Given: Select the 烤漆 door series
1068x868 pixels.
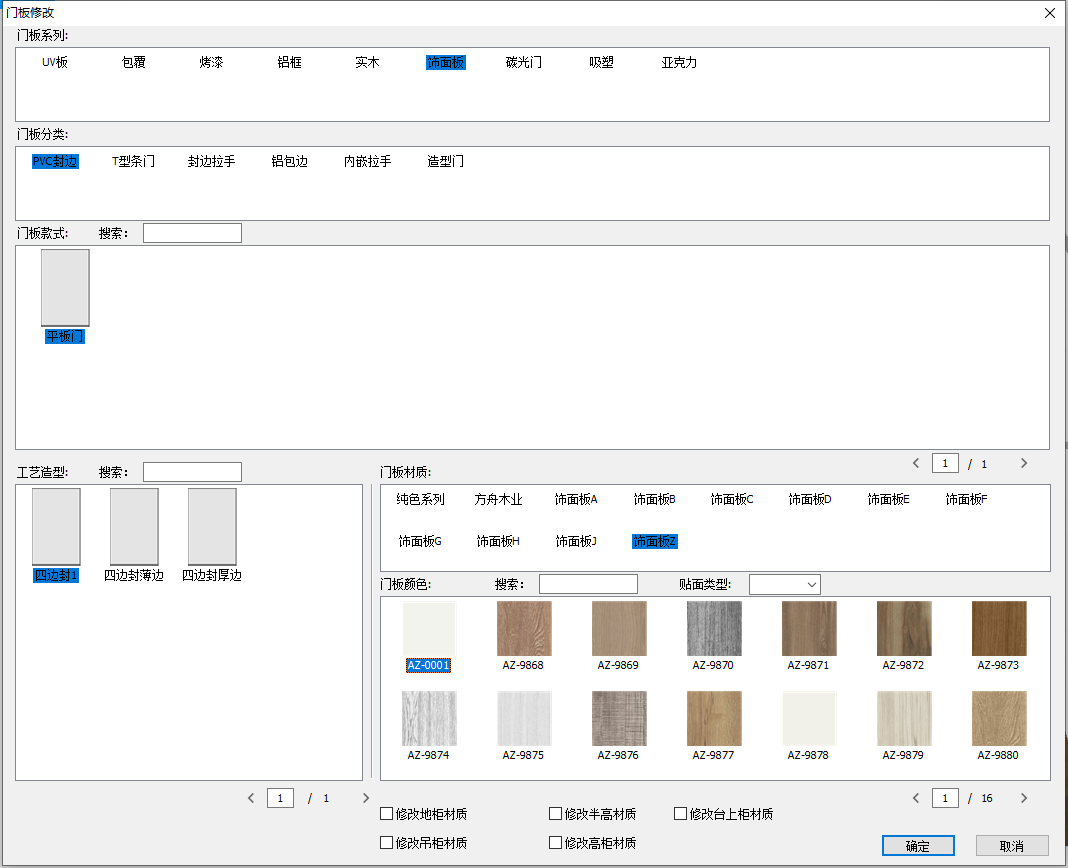Looking at the screenshot, I should [211, 63].
